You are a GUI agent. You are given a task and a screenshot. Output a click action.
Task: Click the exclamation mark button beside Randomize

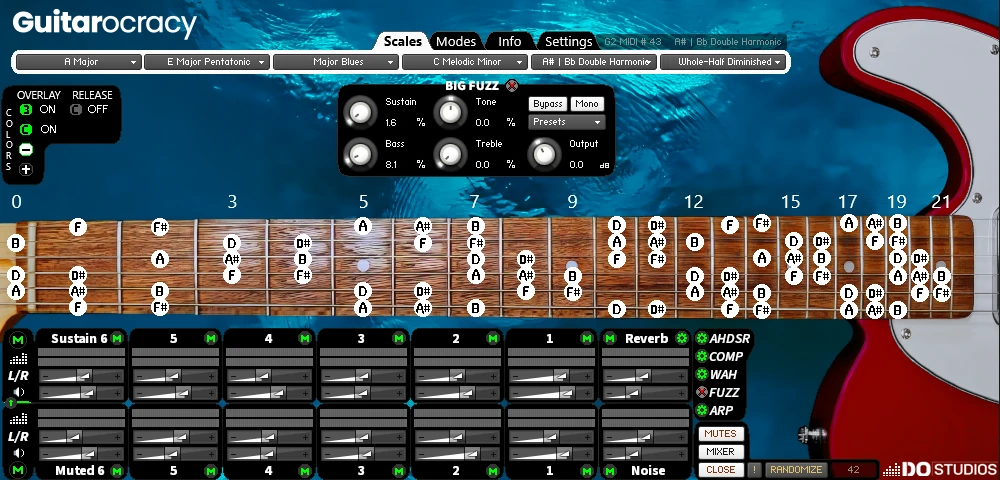pyautogui.click(x=754, y=469)
